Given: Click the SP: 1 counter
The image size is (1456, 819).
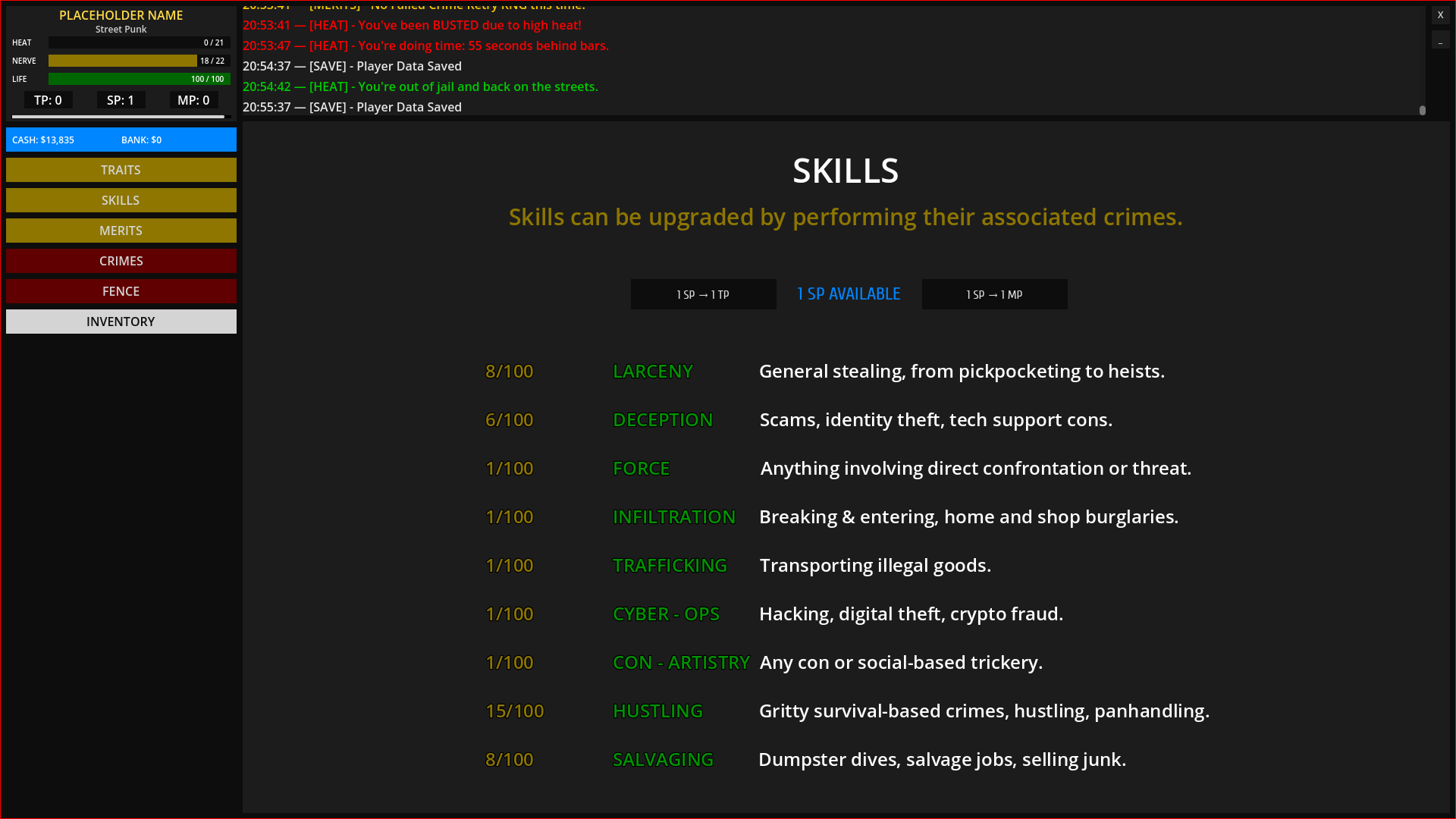Looking at the screenshot, I should (x=121, y=100).
